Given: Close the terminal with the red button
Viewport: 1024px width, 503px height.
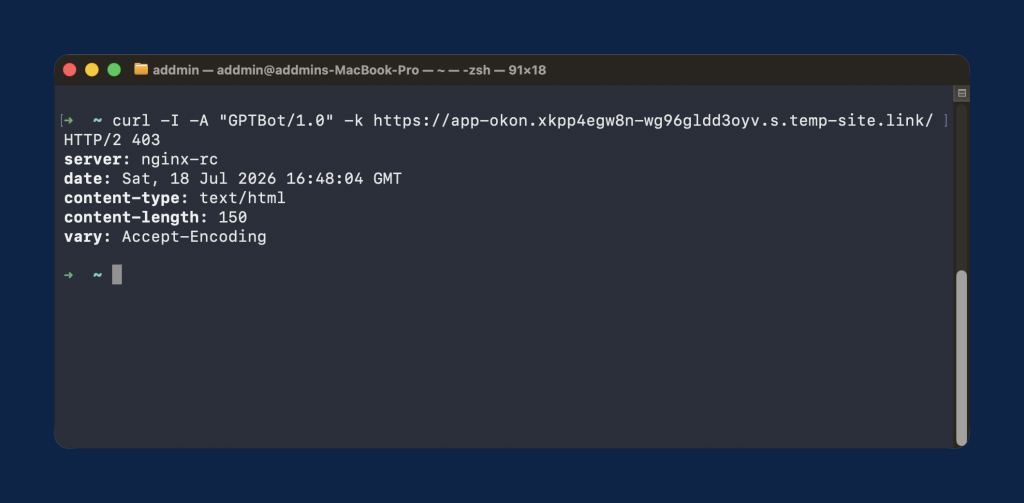Looking at the screenshot, I should click(70, 70).
